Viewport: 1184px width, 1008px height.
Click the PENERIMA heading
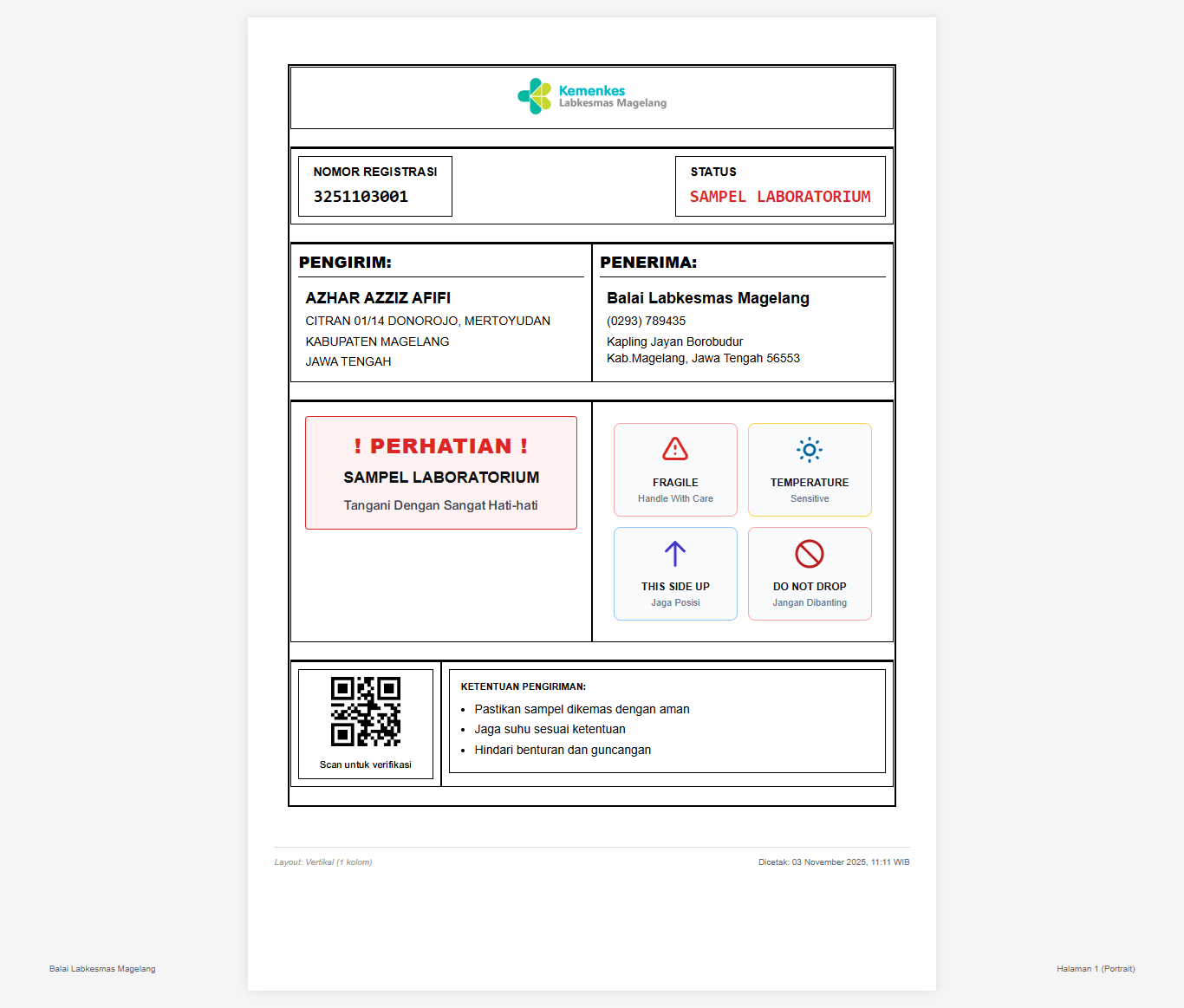click(648, 263)
